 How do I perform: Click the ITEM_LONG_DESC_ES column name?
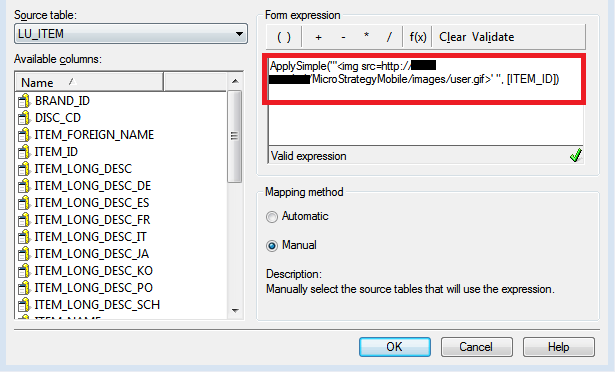pos(92,202)
